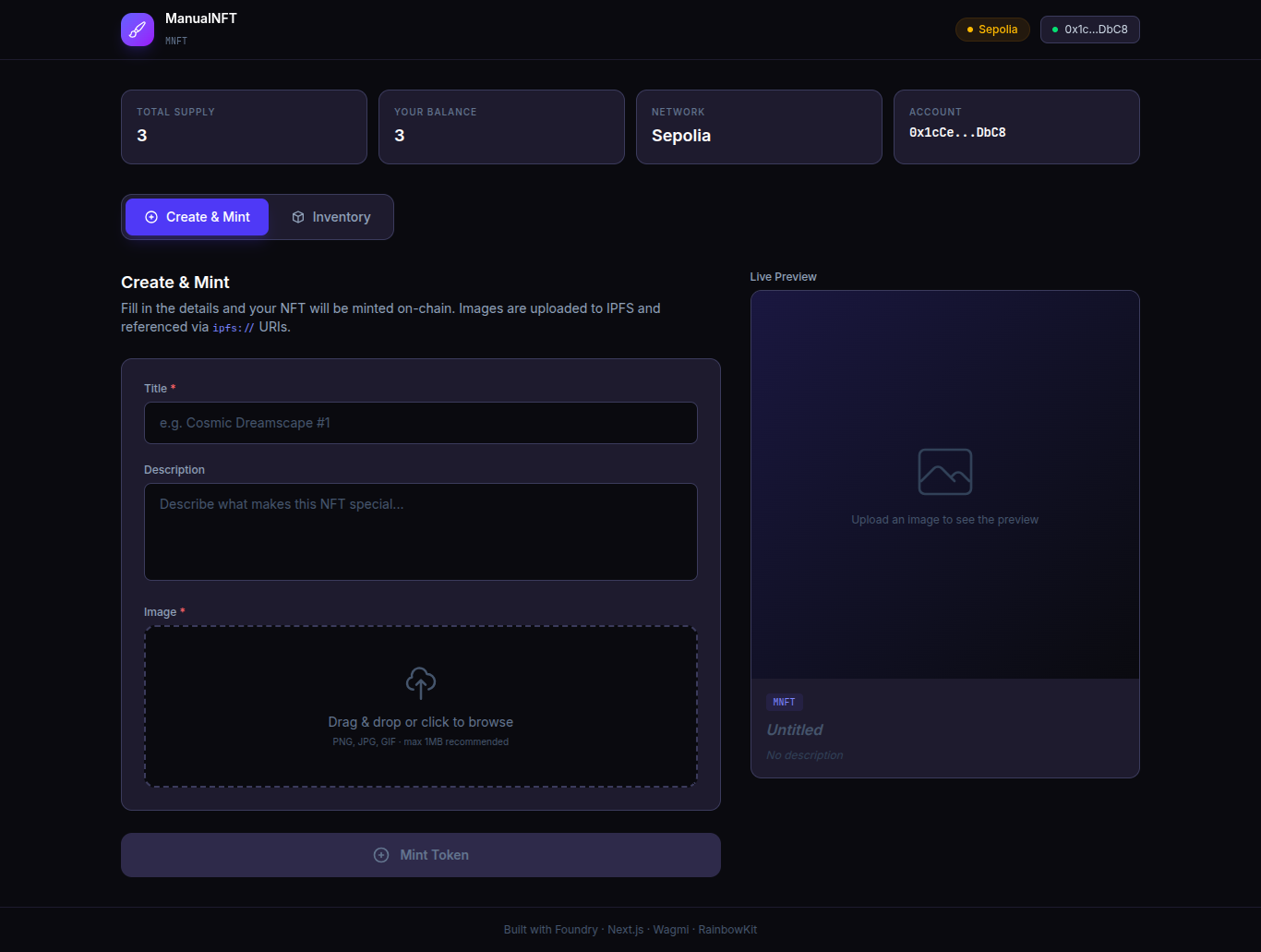Viewport: 1261px width, 952px height.
Task: Focus the Description text area
Action: [421, 532]
